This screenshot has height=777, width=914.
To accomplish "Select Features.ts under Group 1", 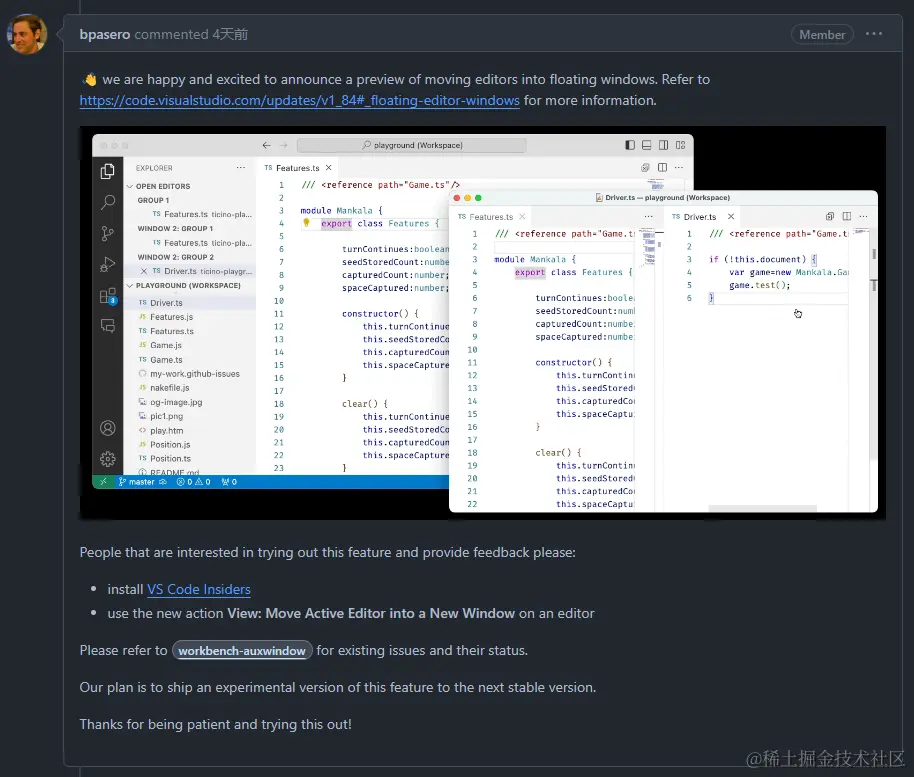I will [x=190, y=215].
